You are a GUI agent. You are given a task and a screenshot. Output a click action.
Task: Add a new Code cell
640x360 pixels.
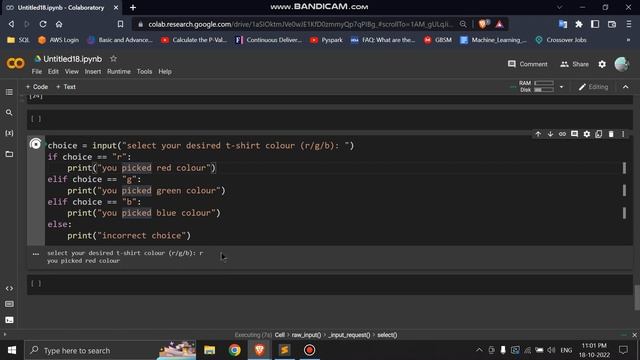click(37, 87)
